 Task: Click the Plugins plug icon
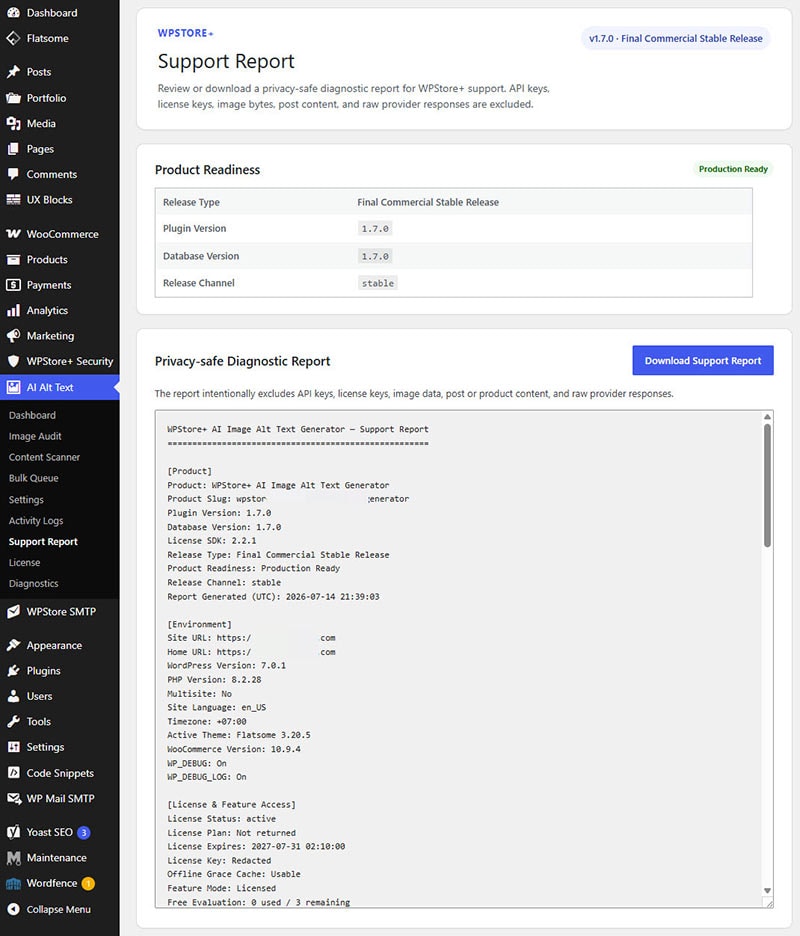[x=13, y=671]
